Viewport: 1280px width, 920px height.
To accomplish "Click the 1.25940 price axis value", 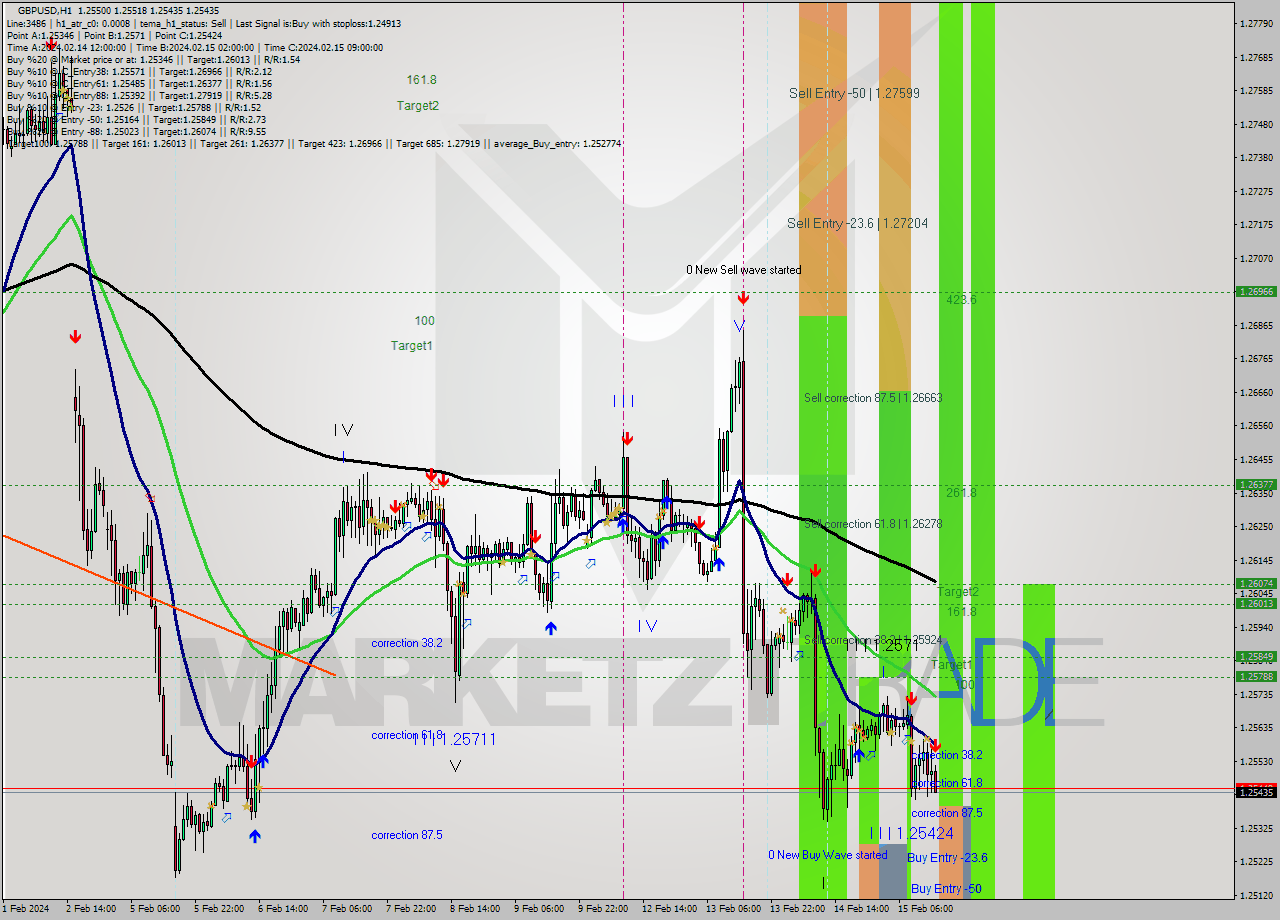I will [x=1256, y=627].
